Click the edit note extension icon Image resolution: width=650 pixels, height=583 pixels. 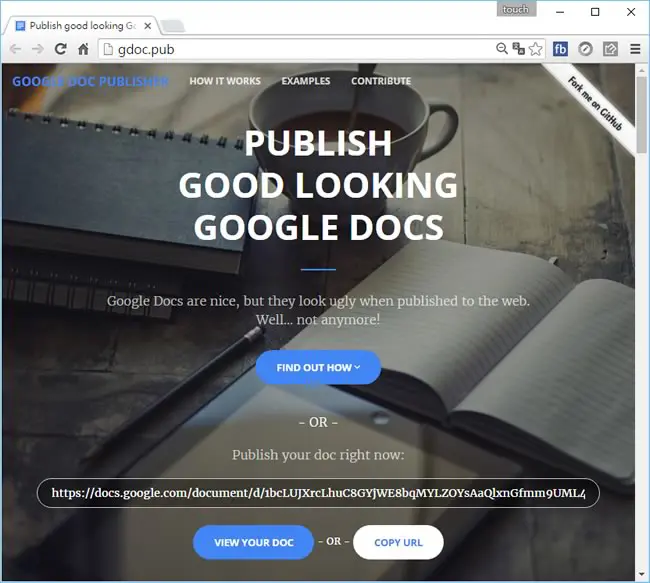click(610, 49)
